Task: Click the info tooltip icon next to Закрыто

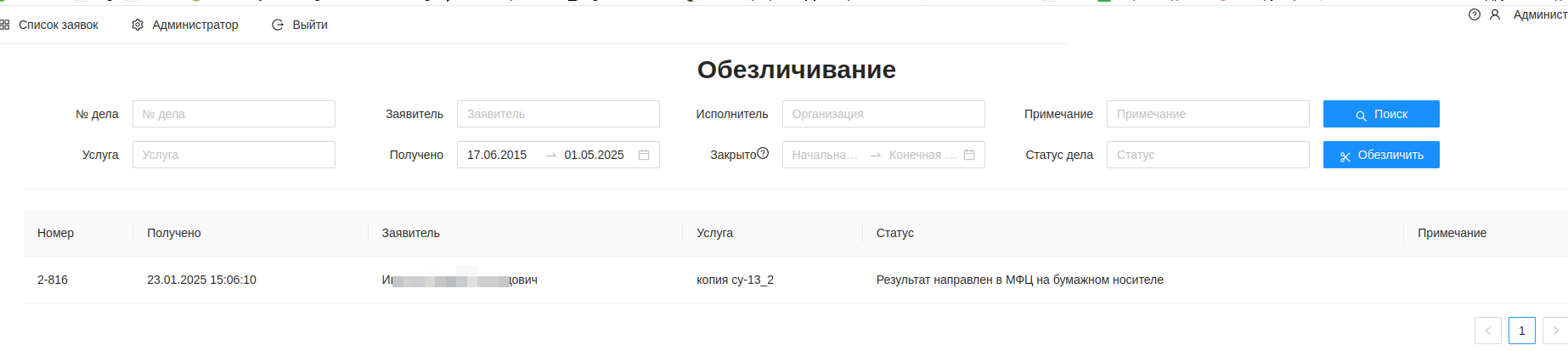Action: click(x=763, y=154)
